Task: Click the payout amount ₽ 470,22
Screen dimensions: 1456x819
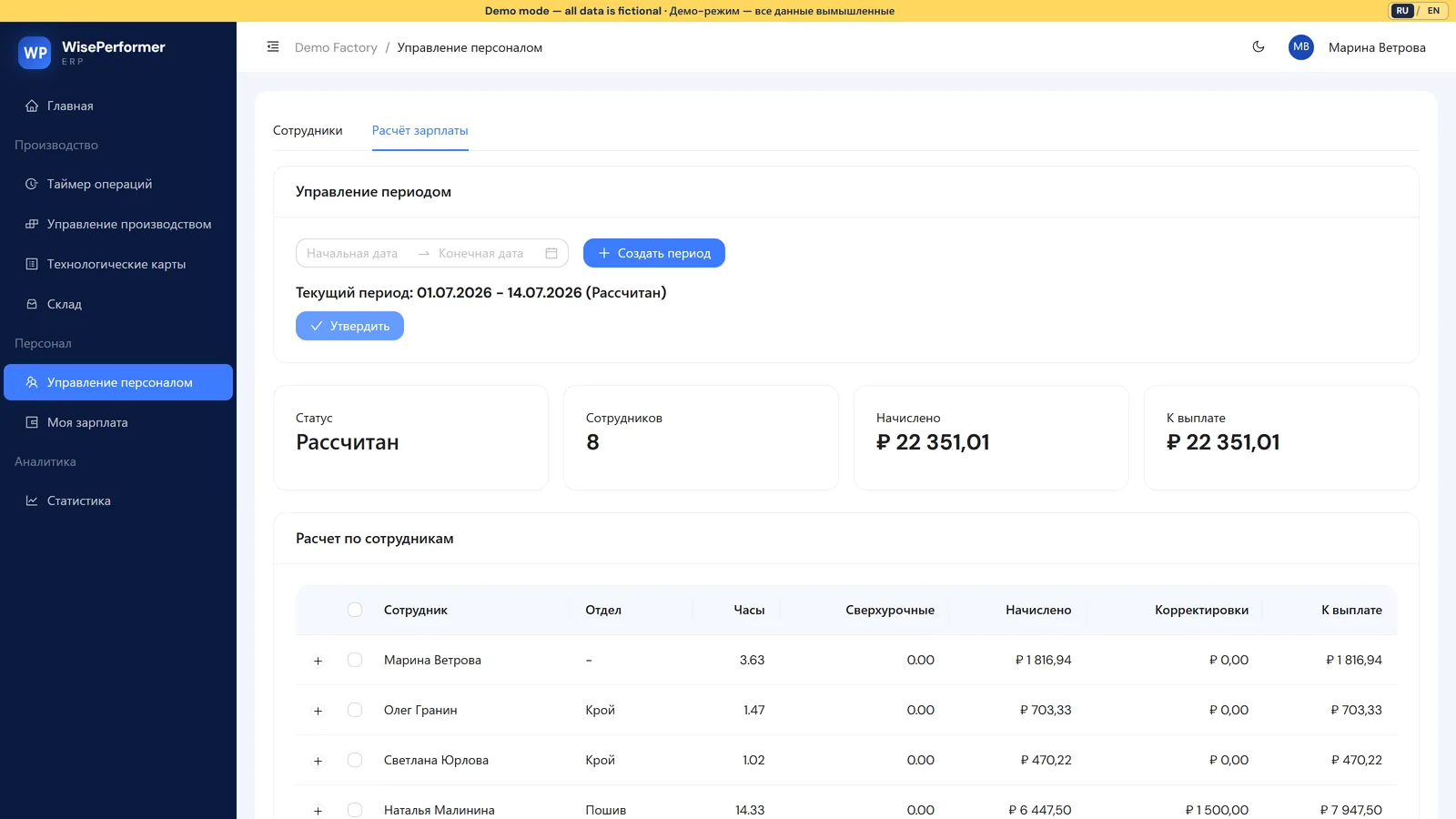Action: (1356, 760)
